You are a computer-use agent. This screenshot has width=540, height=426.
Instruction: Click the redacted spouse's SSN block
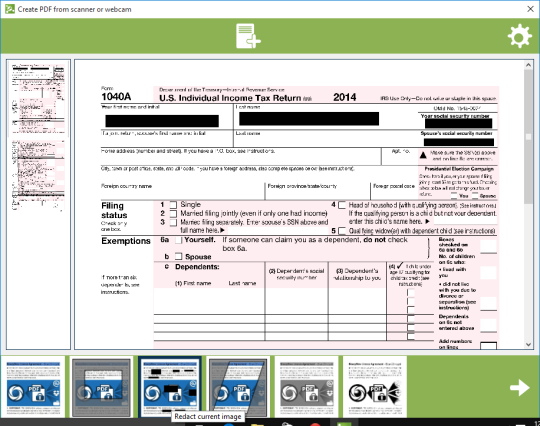(x=459, y=142)
